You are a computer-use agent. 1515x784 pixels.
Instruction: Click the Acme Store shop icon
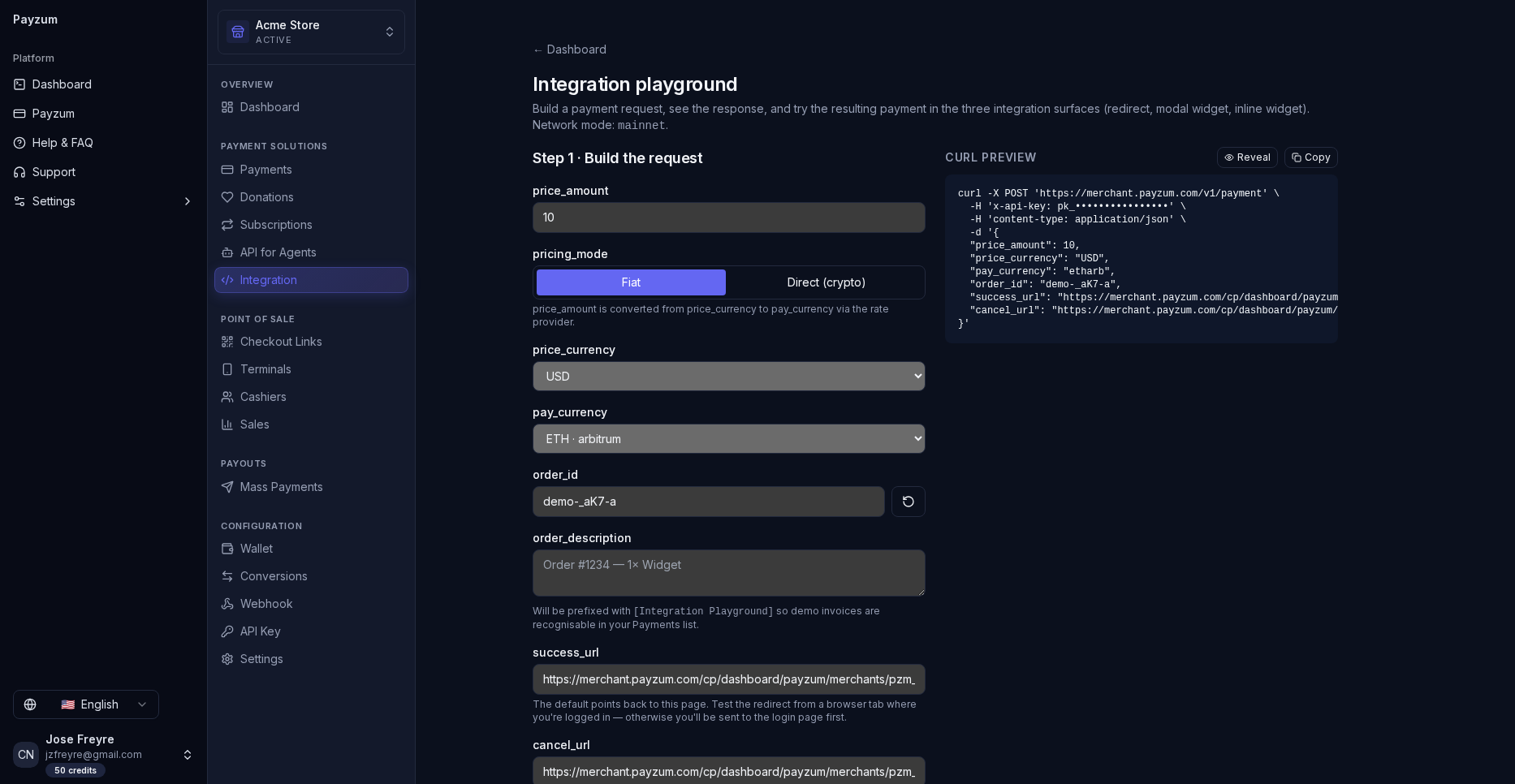pos(238,32)
